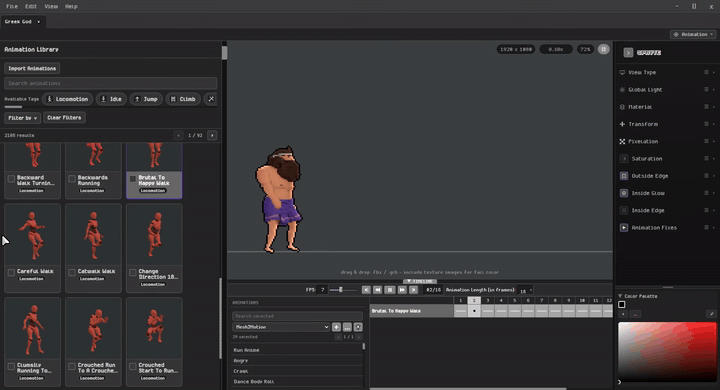Jump to first frame playback button
720x390 pixels.
click(366, 290)
